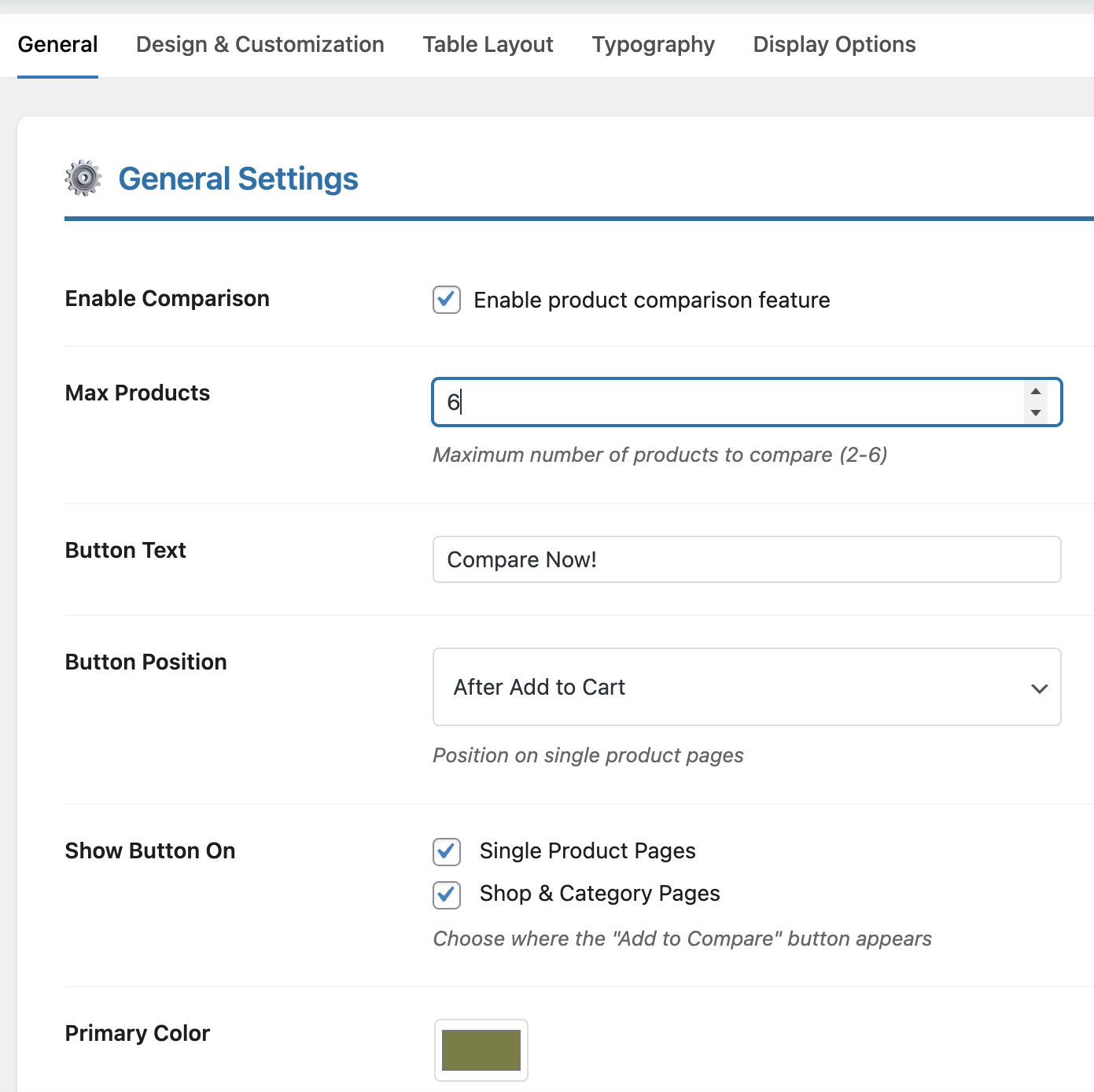Click the gear icon beside General Settings

point(83,179)
